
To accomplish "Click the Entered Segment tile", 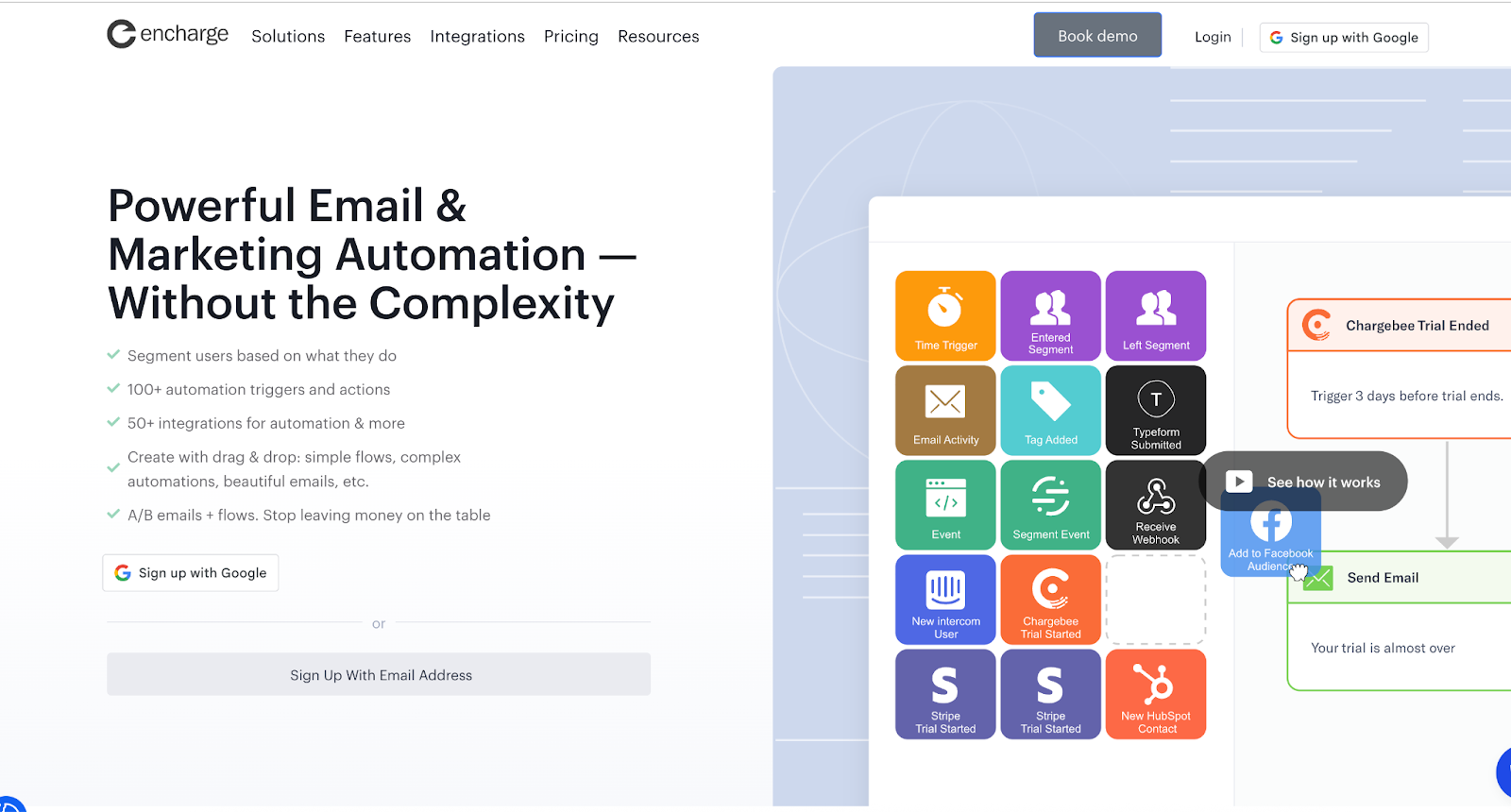I will click(1050, 316).
